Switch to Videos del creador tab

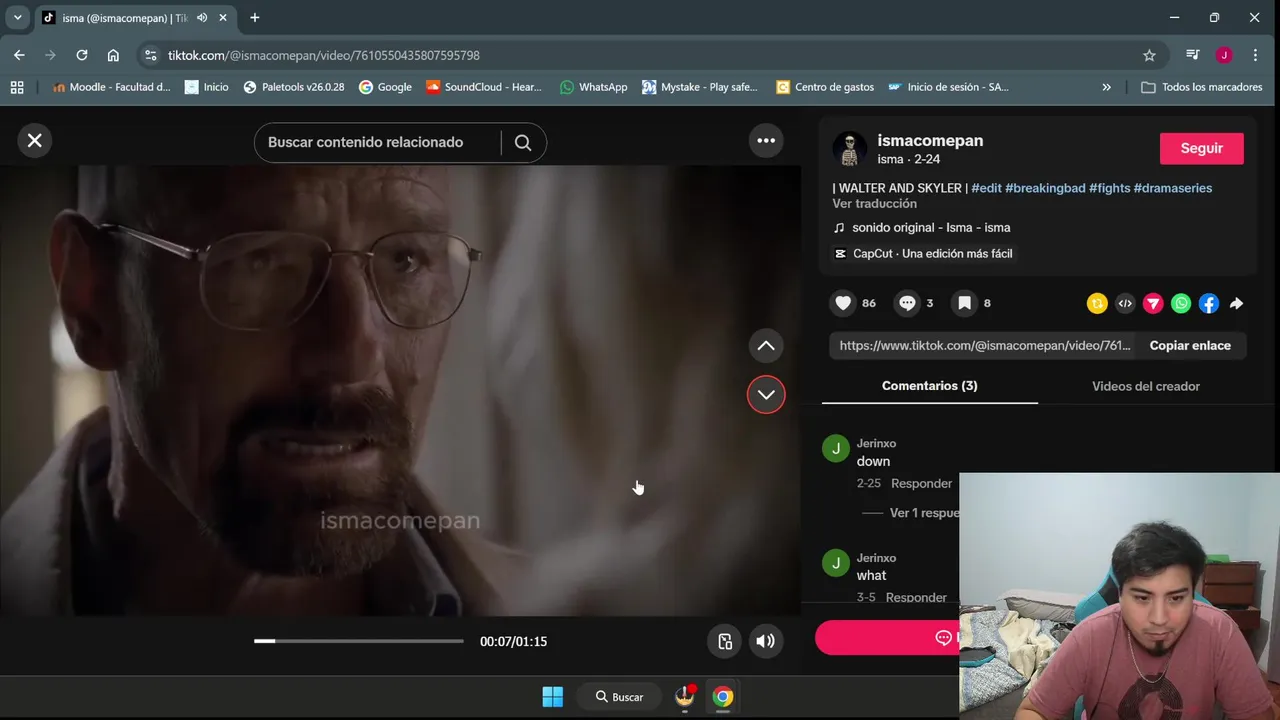click(1146, 386)
